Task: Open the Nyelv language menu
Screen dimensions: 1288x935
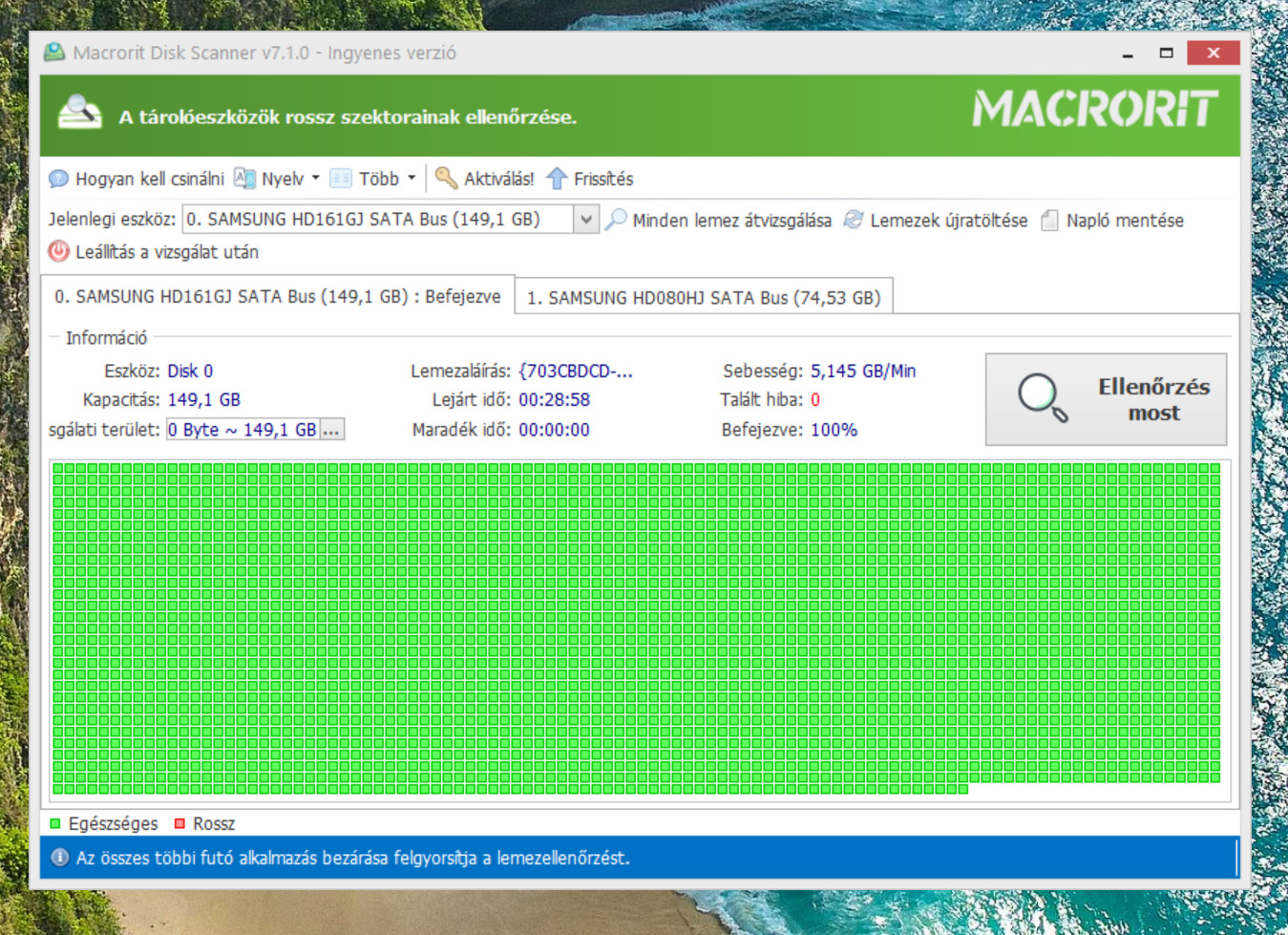Action: [x=283, y=179]
